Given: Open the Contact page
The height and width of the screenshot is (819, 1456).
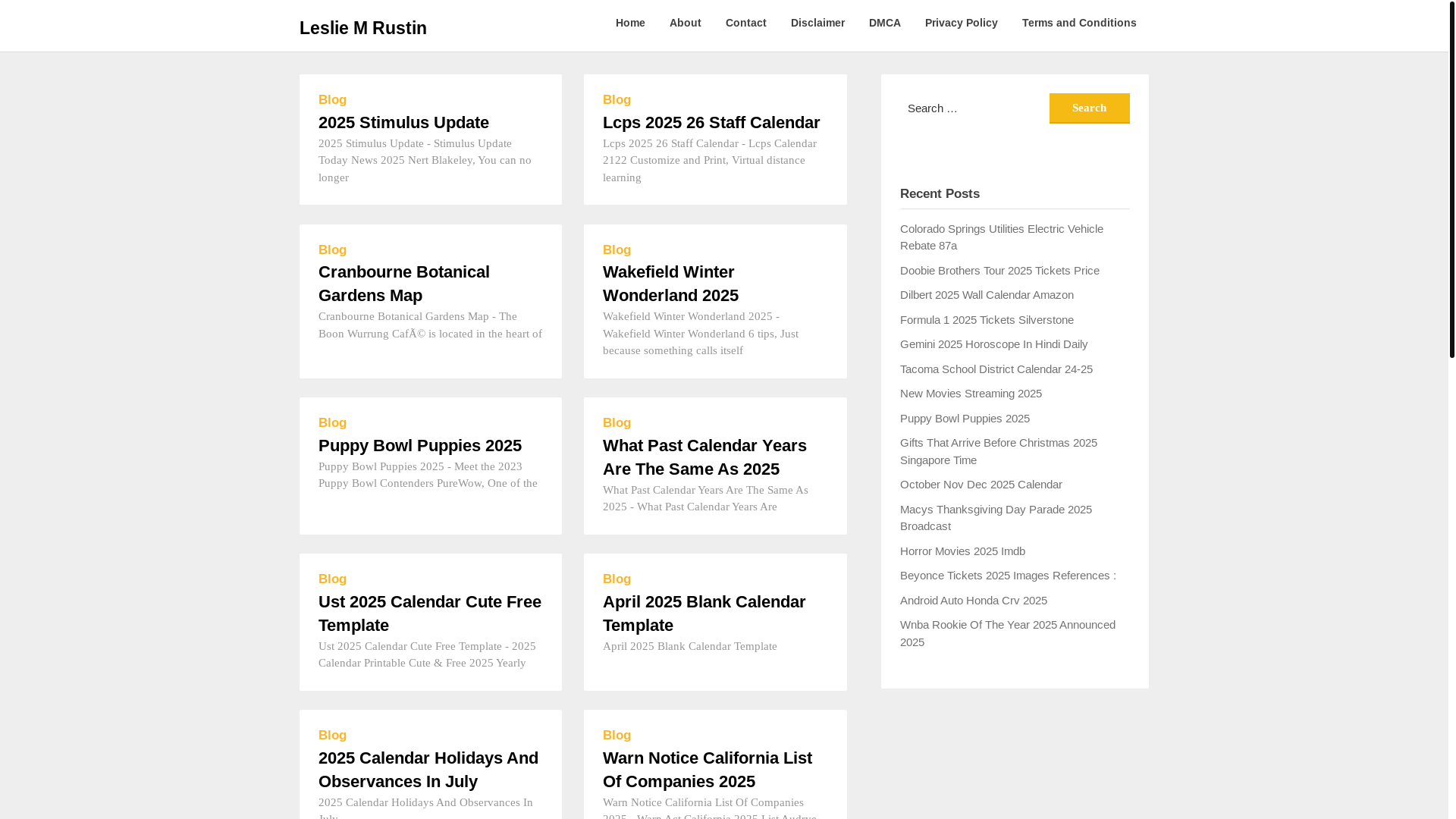Looking at the screenshot, I should point(745,23).
